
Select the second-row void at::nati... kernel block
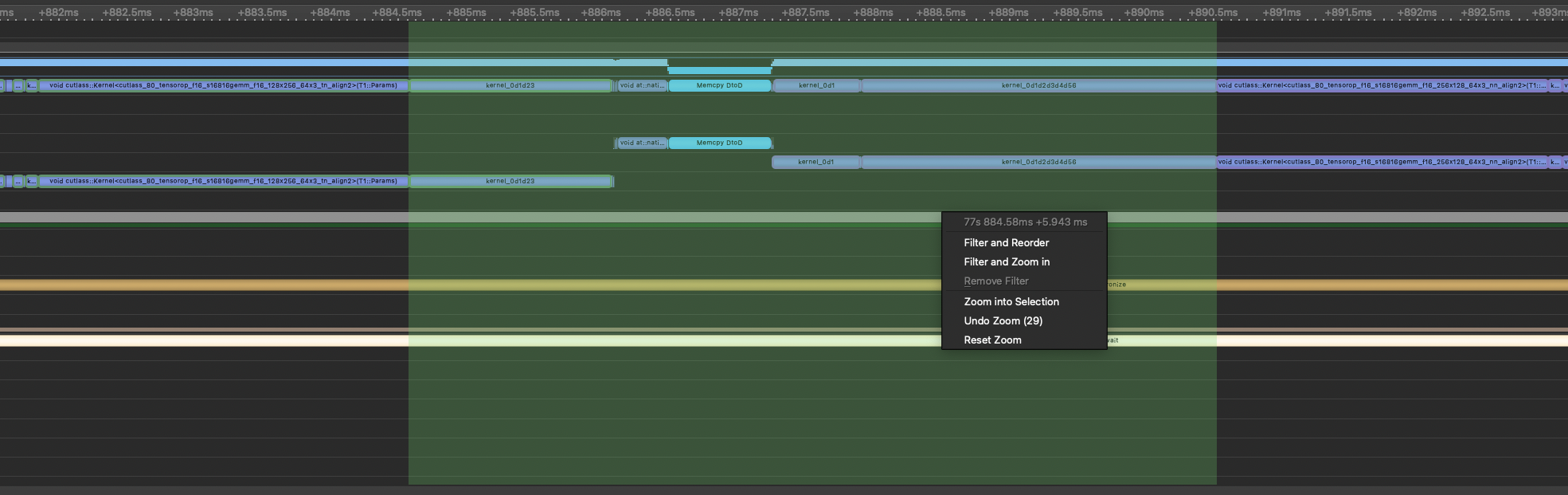pos(642,143)
